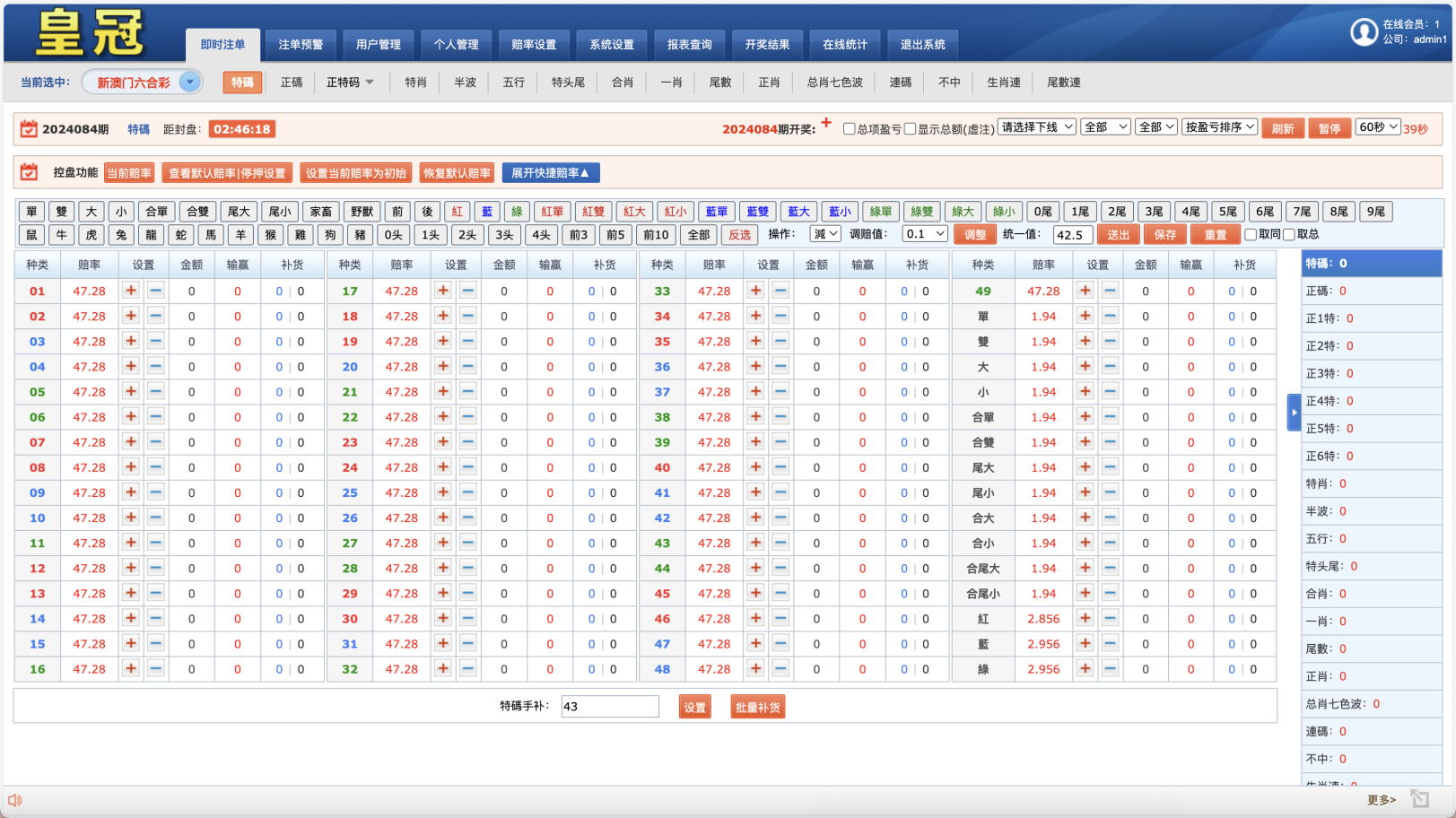Screen dimensions: 1456x818
Task: Check 显示总额(虚注) option
Action: (x=910, y=128)
